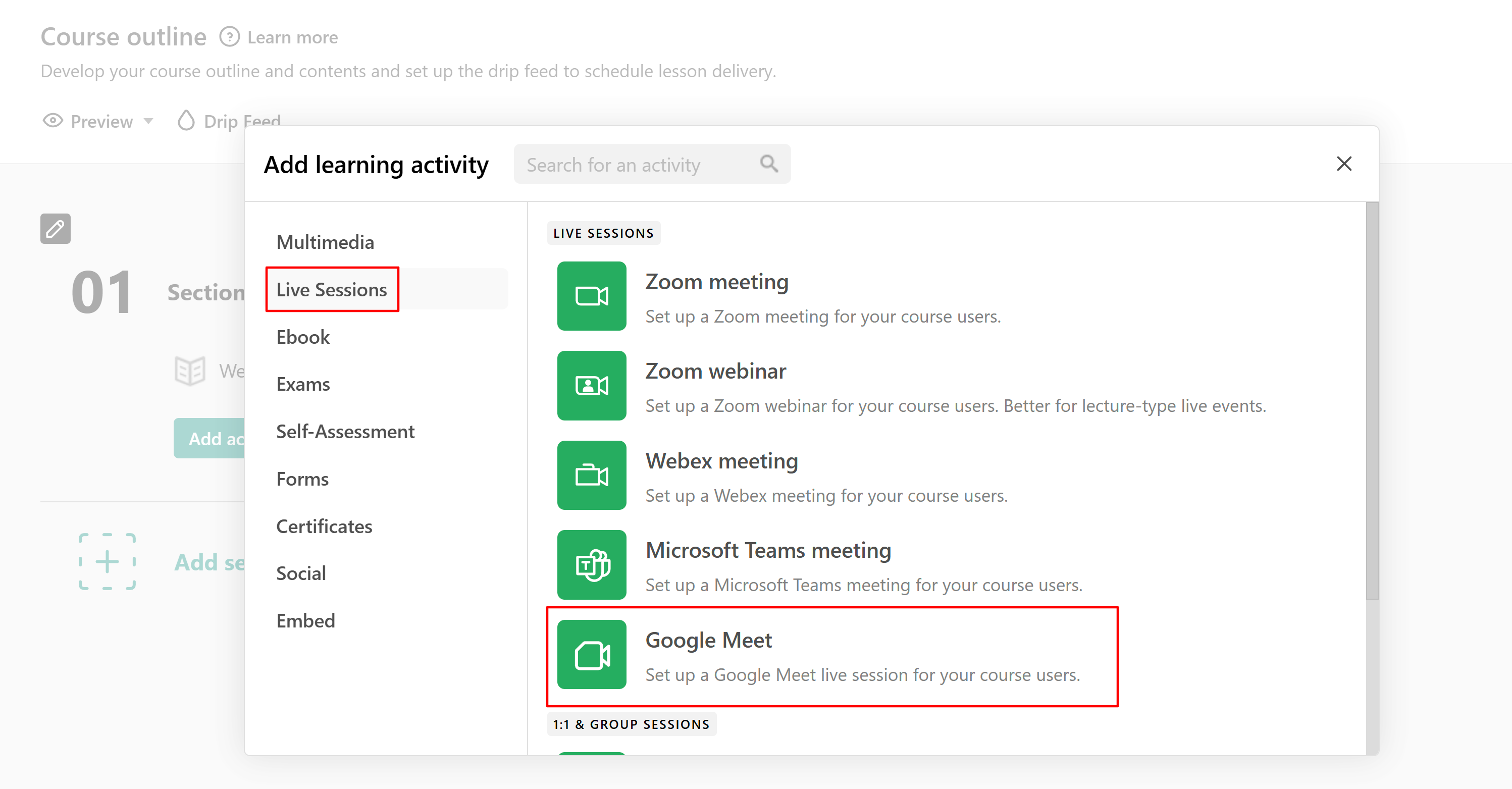Open the Preview dropdown arrow
1512x789 pixels.
(x=148, y=121)
